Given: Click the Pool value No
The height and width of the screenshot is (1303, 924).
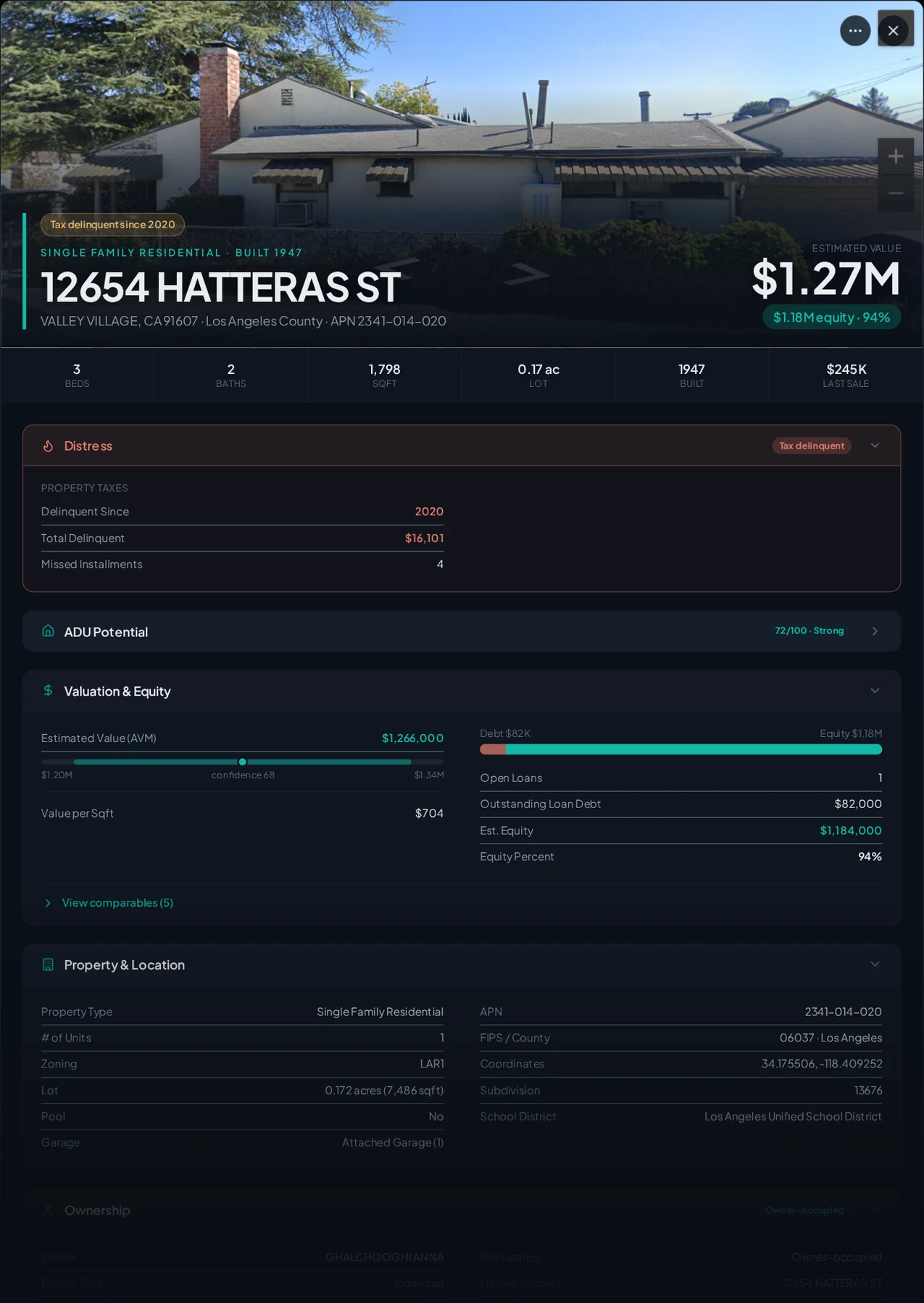Looking at the screenshot, I should (x=436, y=1117).
